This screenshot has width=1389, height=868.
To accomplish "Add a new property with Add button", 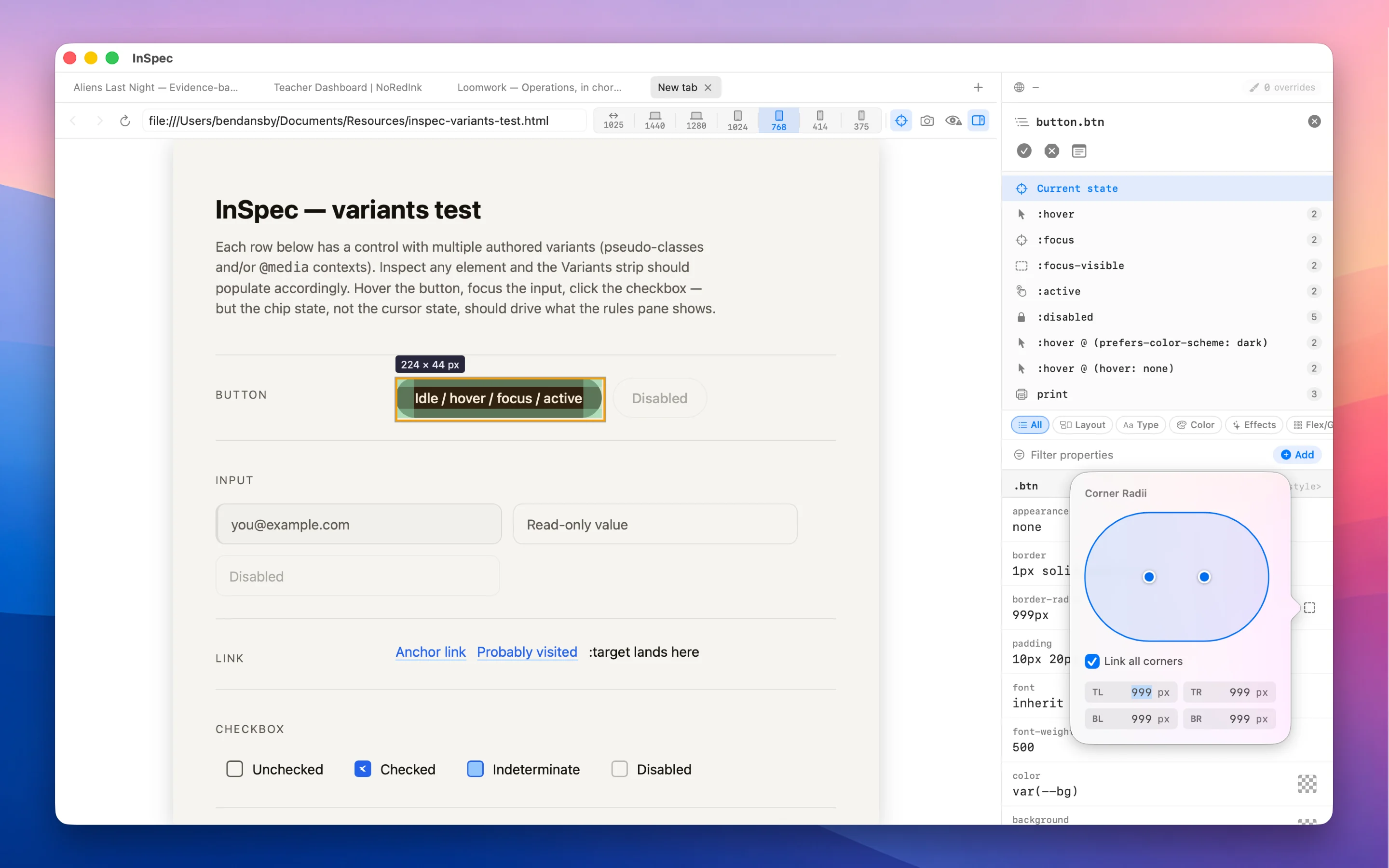I will click(x=1297, y=455).
